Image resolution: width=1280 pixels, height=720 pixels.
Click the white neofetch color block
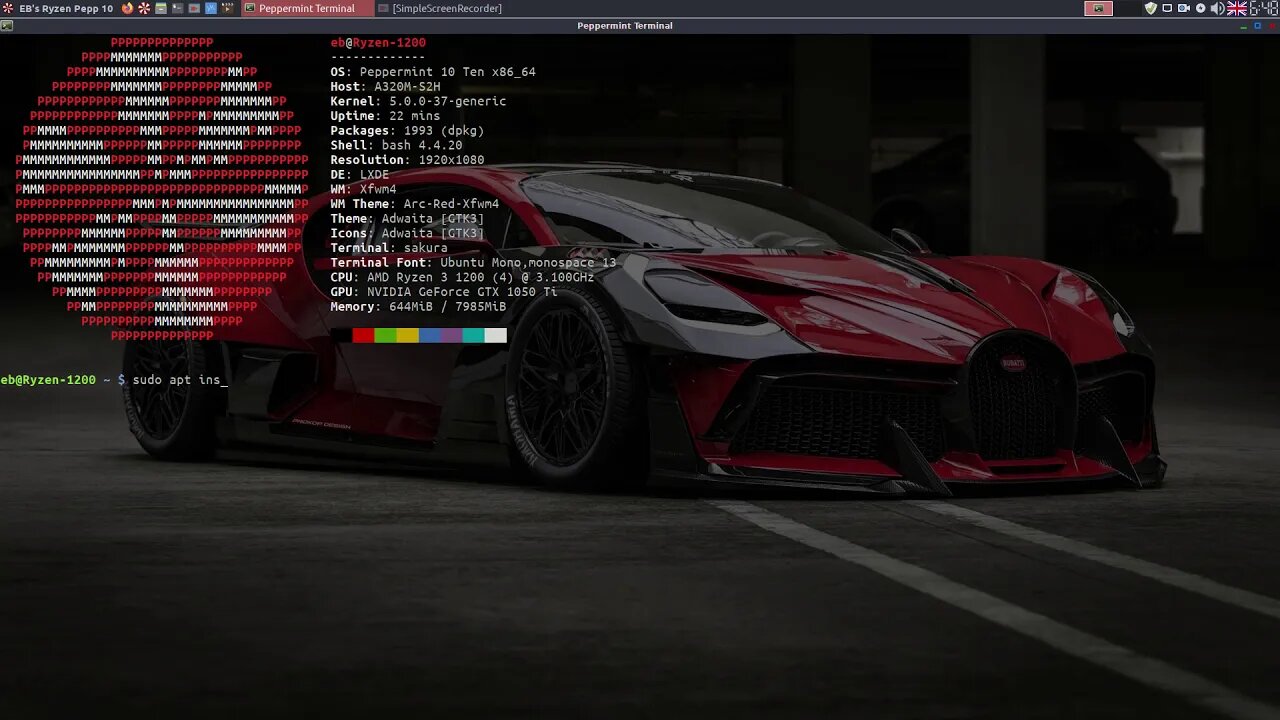[496, 335]
